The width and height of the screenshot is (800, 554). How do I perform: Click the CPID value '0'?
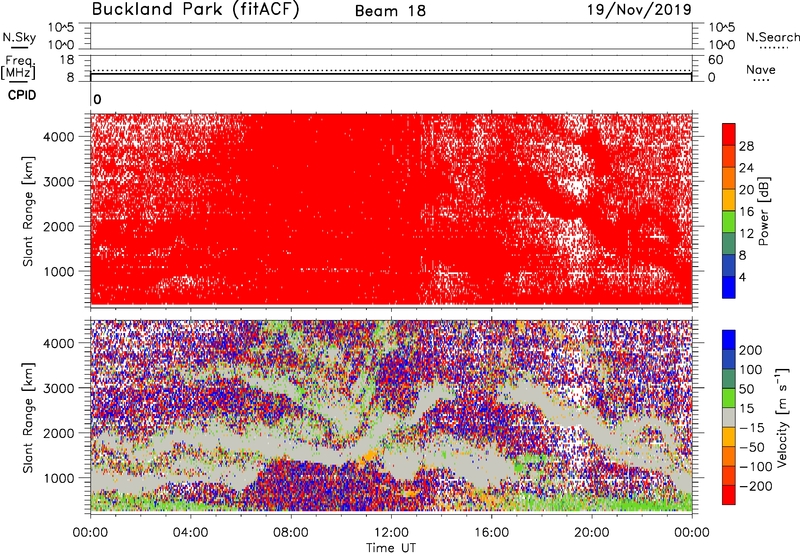pyautogui.click(x=97, y=99)
